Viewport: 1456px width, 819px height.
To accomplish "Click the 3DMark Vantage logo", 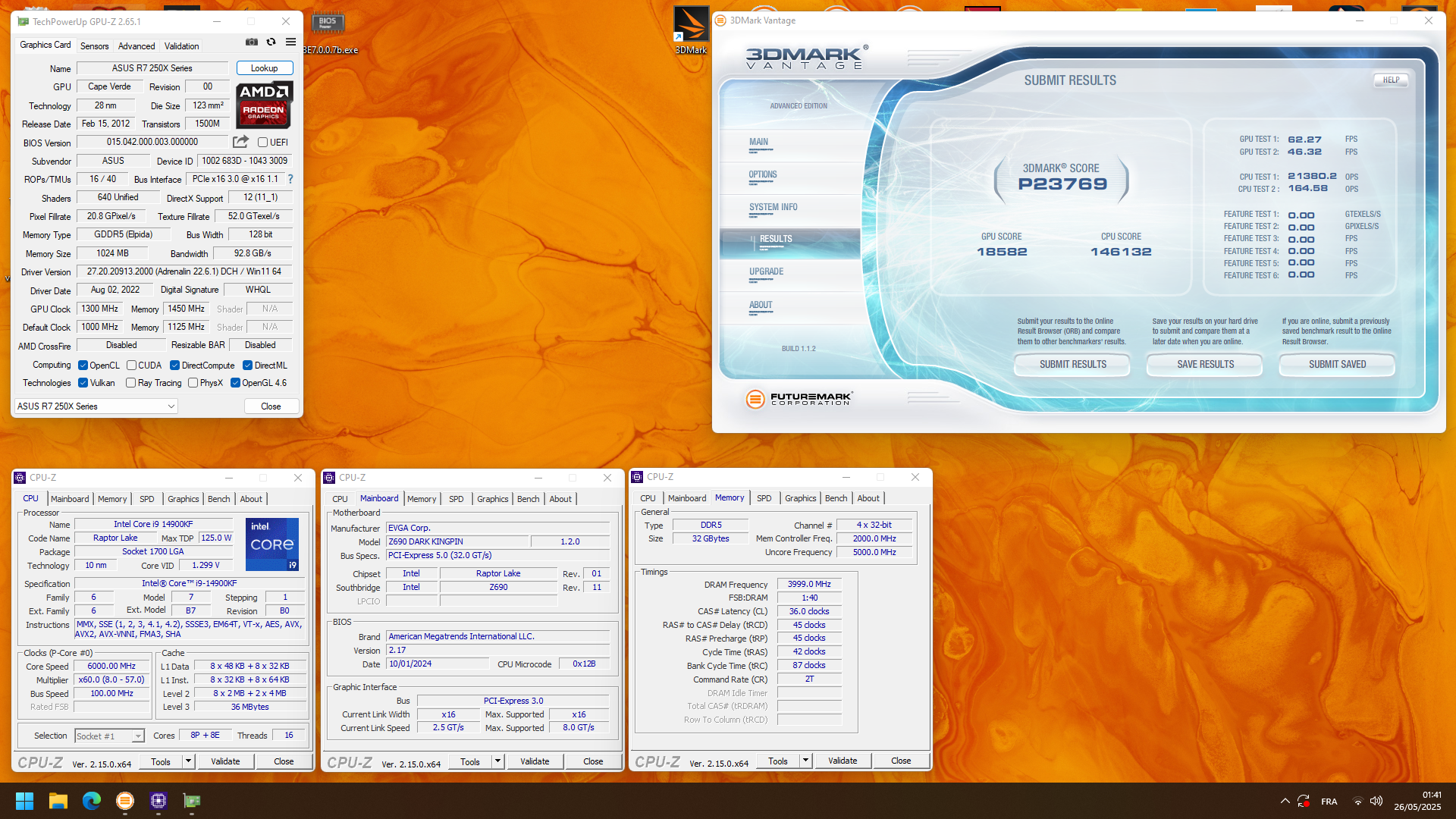I will [x=805, y=58].
